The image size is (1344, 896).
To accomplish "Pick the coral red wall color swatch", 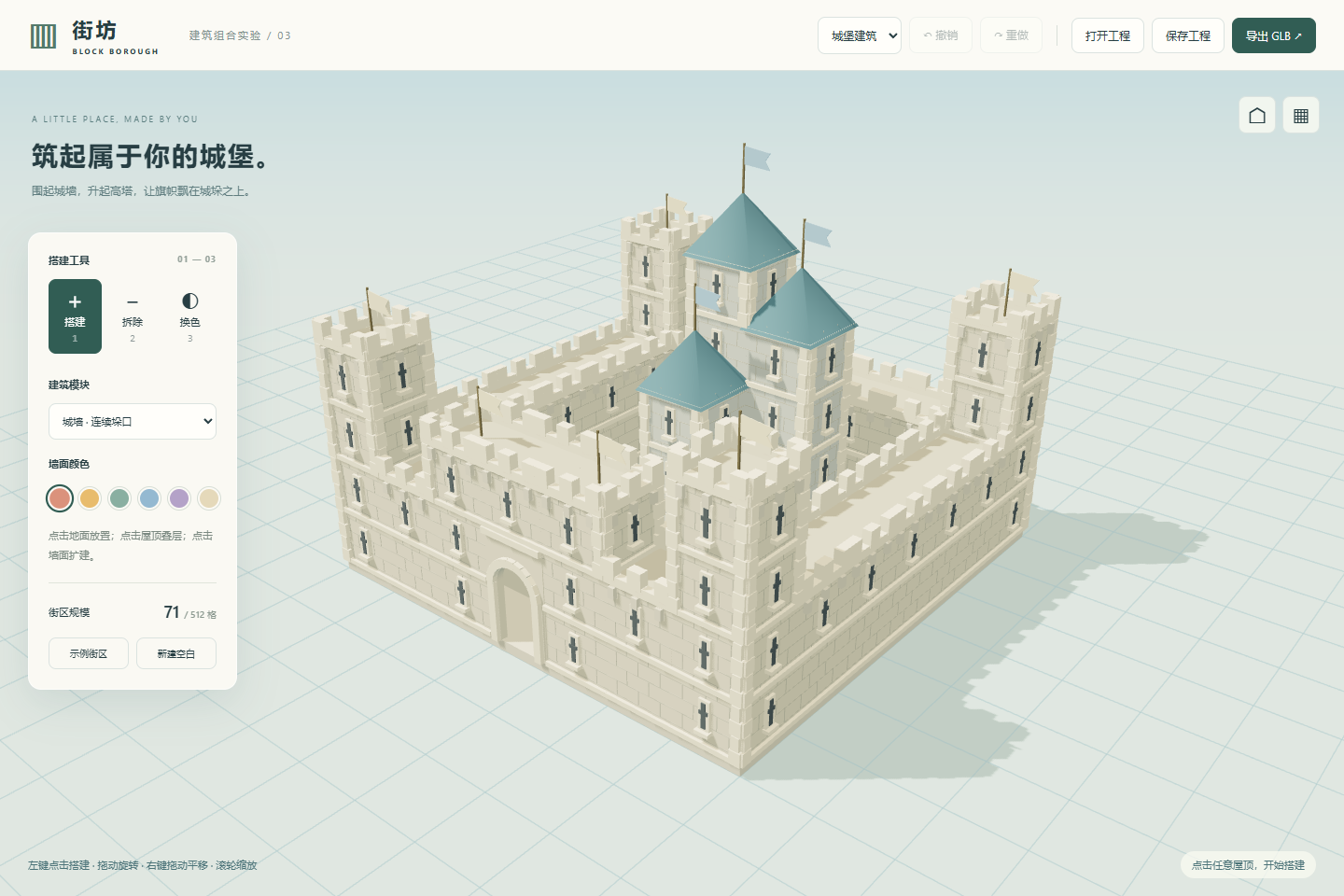I will (60, 498).
